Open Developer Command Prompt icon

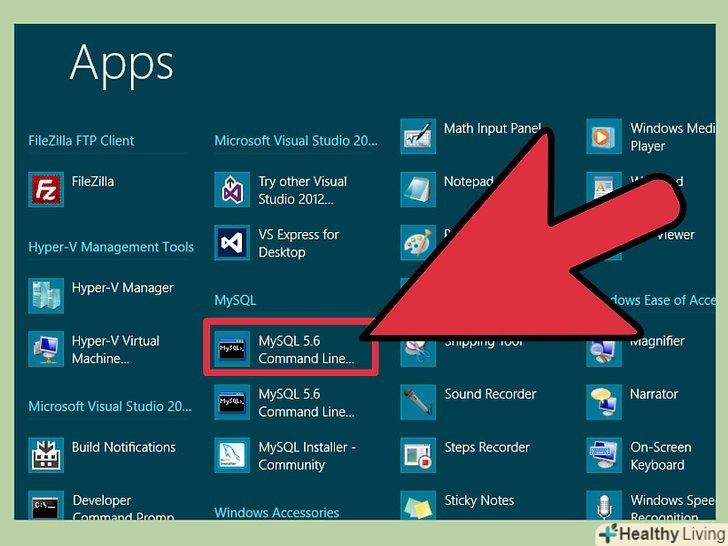46,506
